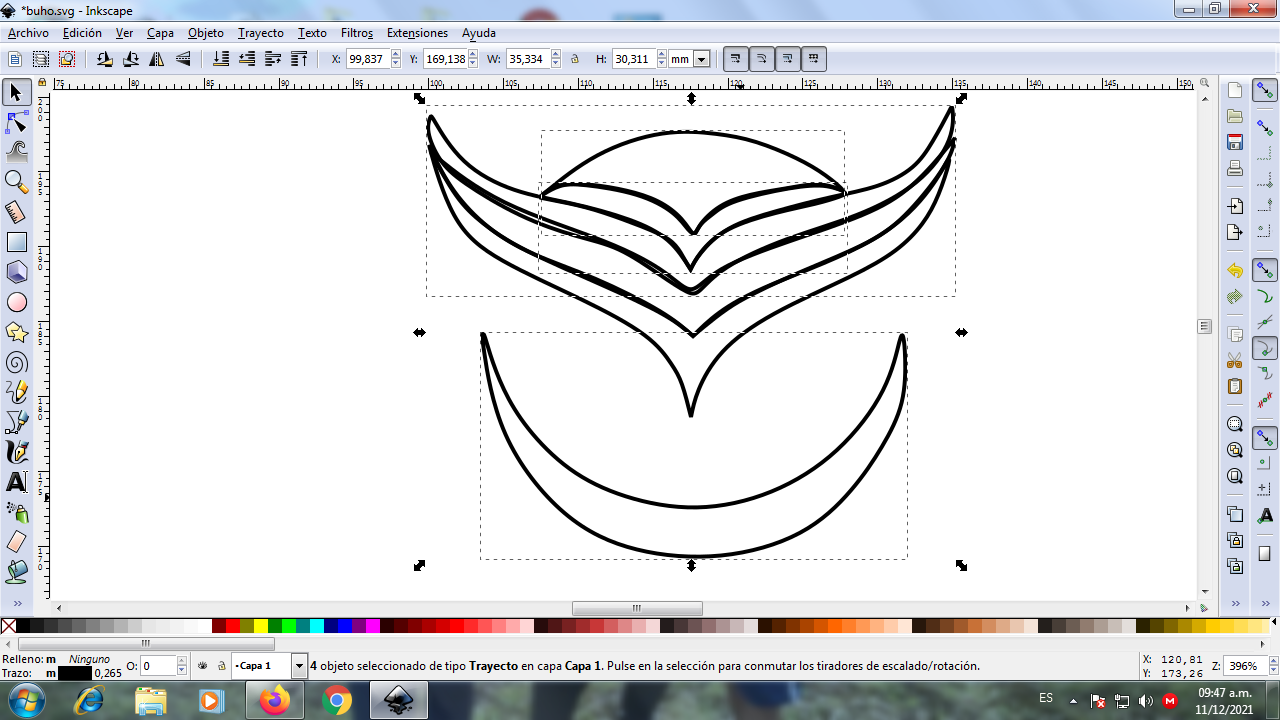Select the Selector arrow tool

click(16, 92)
